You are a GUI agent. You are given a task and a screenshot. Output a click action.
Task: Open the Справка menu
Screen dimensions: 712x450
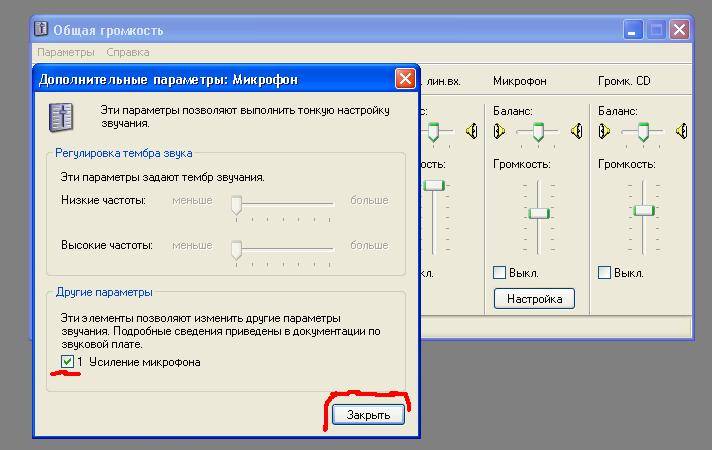pos(128,52)
